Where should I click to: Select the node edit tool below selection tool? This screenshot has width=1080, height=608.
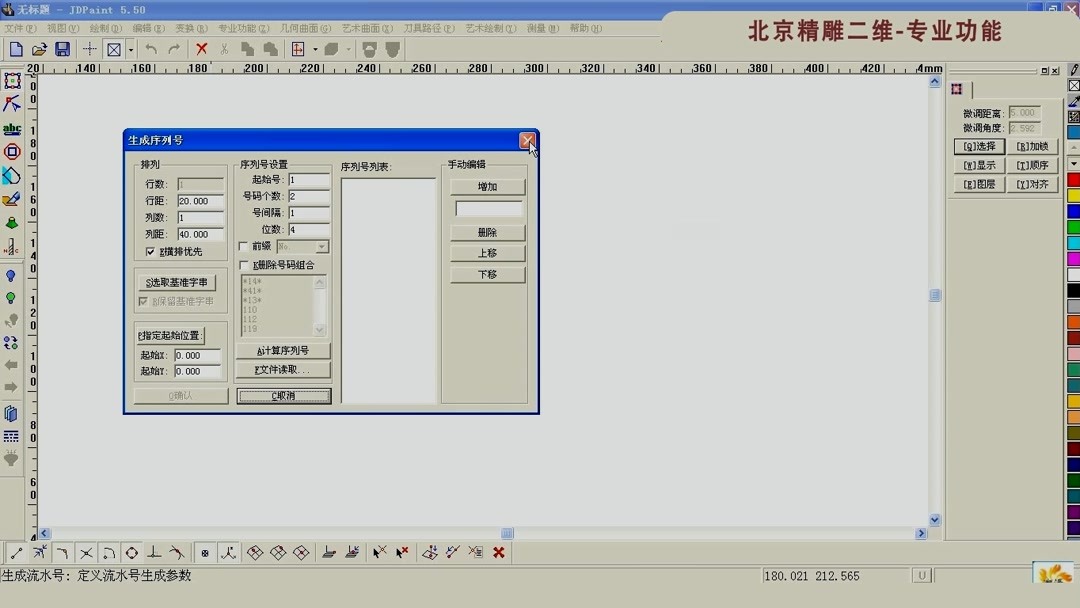[x=13, y=105]
